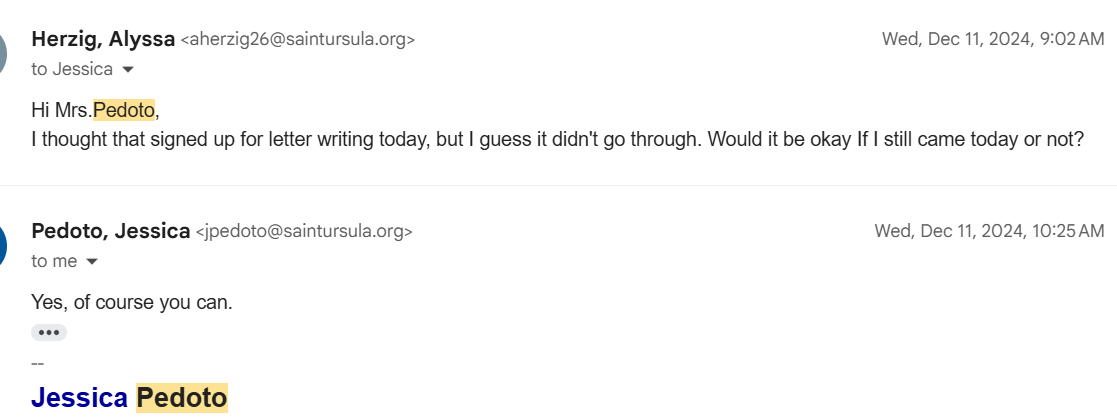Click the 9:02 AM message timestamp
The height and width of the screenshot is (417, 1117).
click(992, 39)
